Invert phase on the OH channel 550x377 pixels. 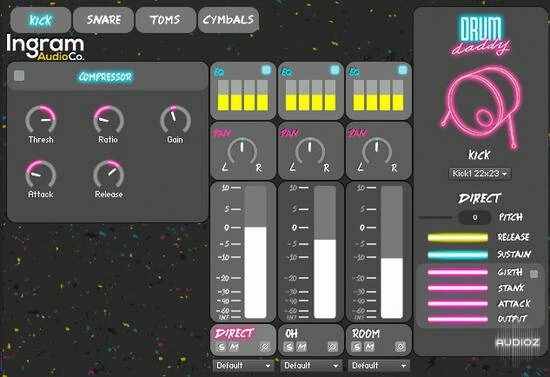coord(333,347)
